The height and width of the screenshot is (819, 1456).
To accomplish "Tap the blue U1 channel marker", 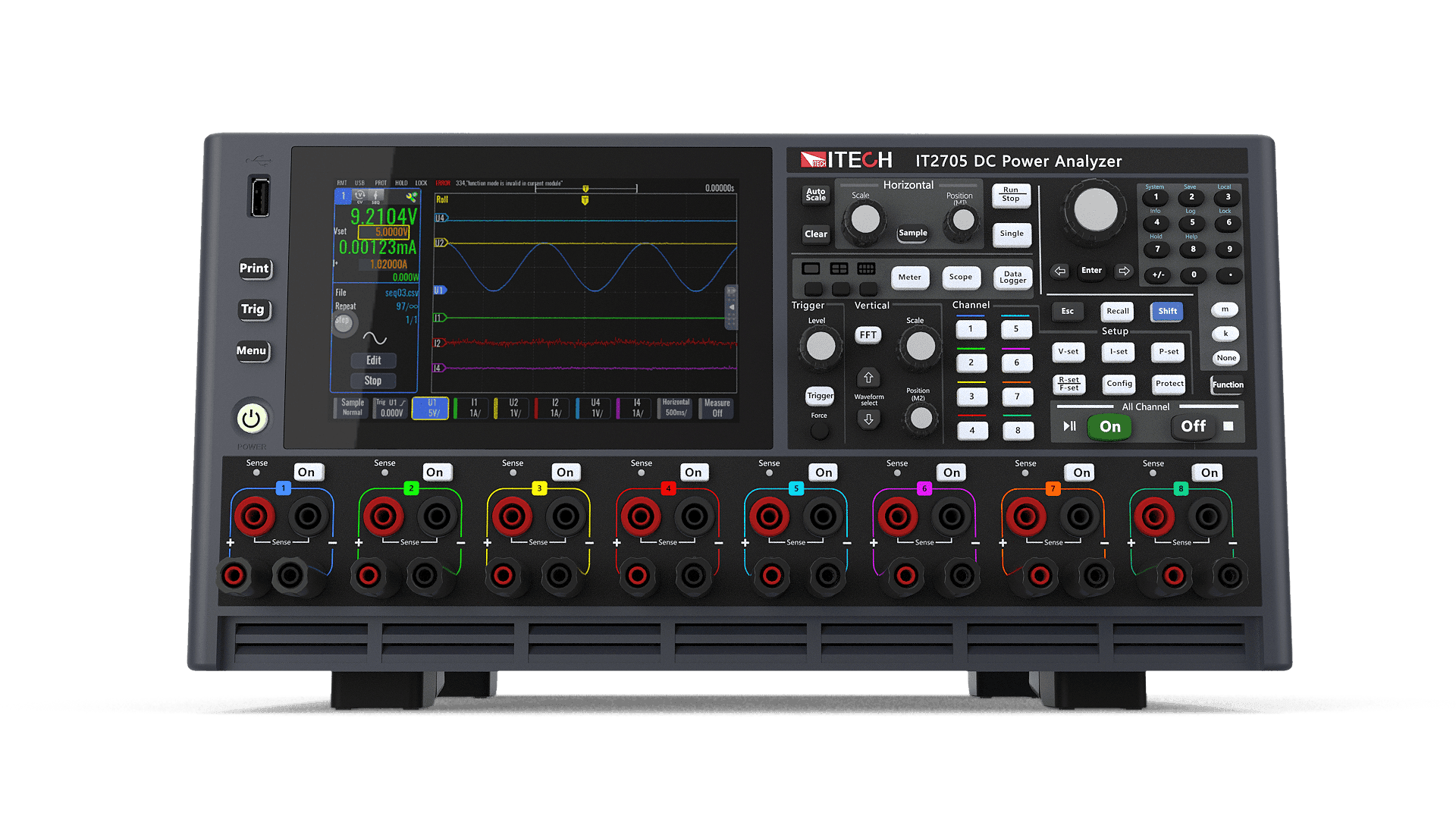I will (440, 290).
